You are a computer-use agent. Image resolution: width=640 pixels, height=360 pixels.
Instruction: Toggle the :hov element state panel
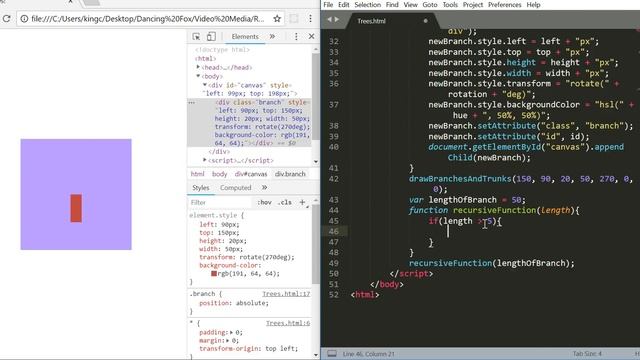pyautogui.click(x=264, y=202)
